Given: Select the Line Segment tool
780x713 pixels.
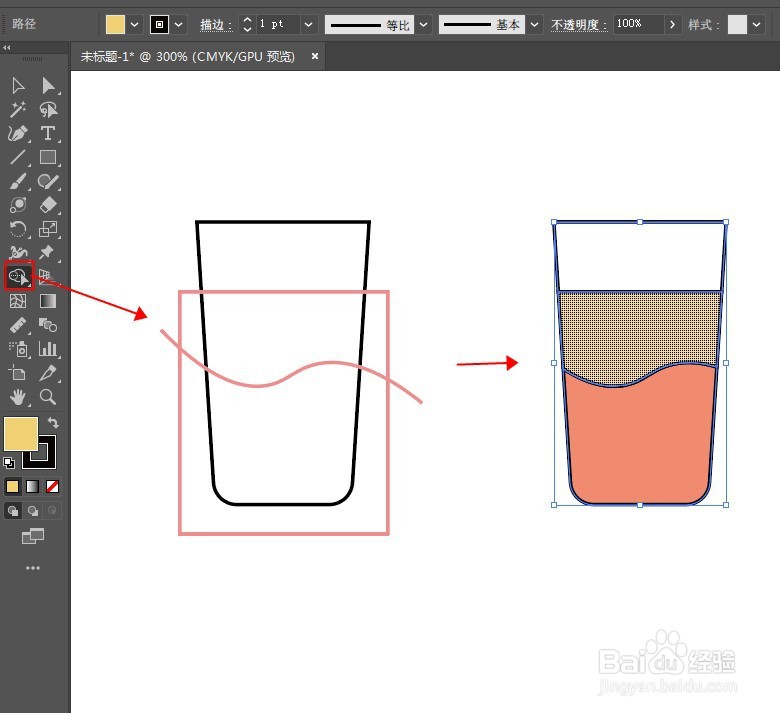Looking at the screenshot, I should (x=18, y=157).
